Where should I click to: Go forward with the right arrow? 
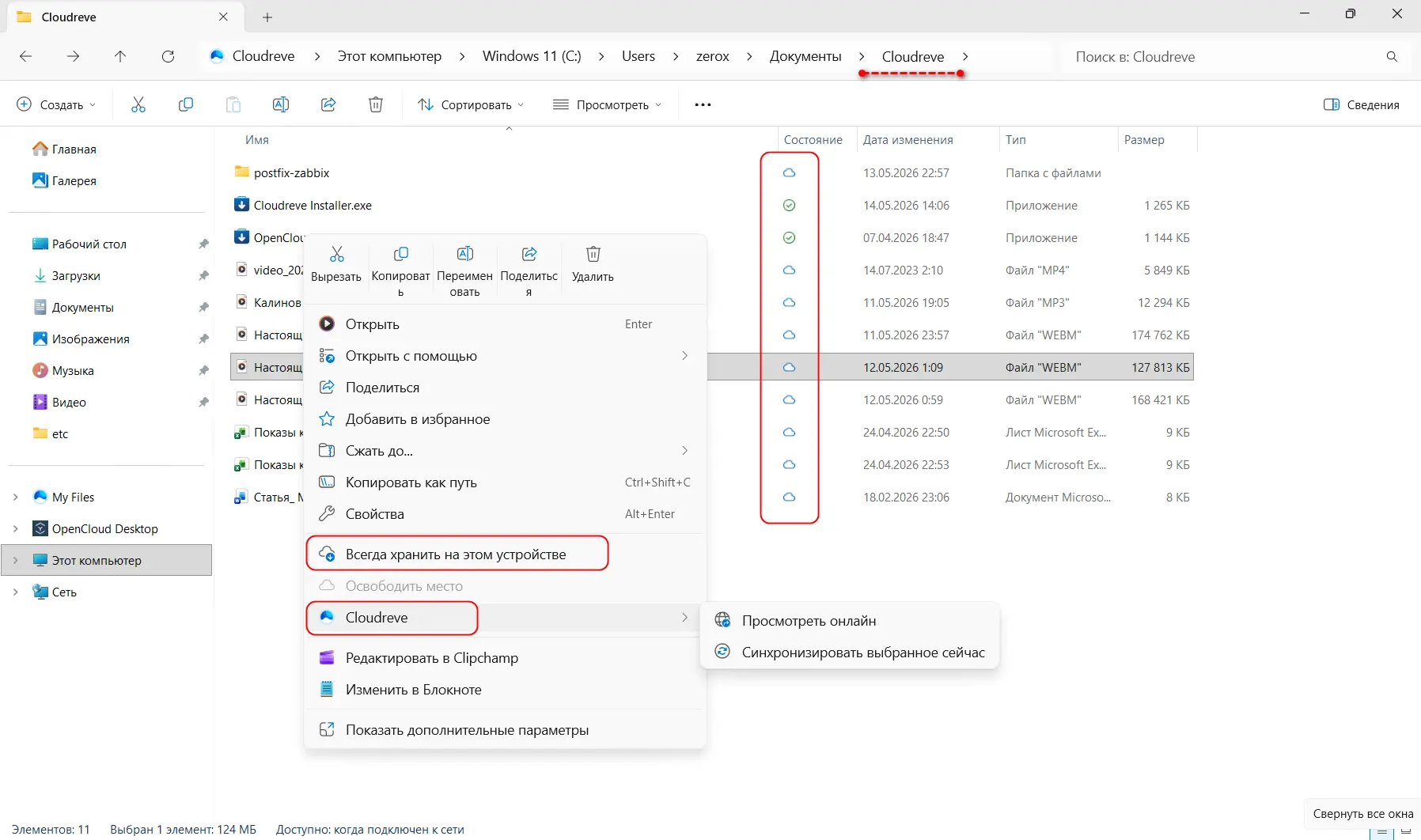click(73, 56)
